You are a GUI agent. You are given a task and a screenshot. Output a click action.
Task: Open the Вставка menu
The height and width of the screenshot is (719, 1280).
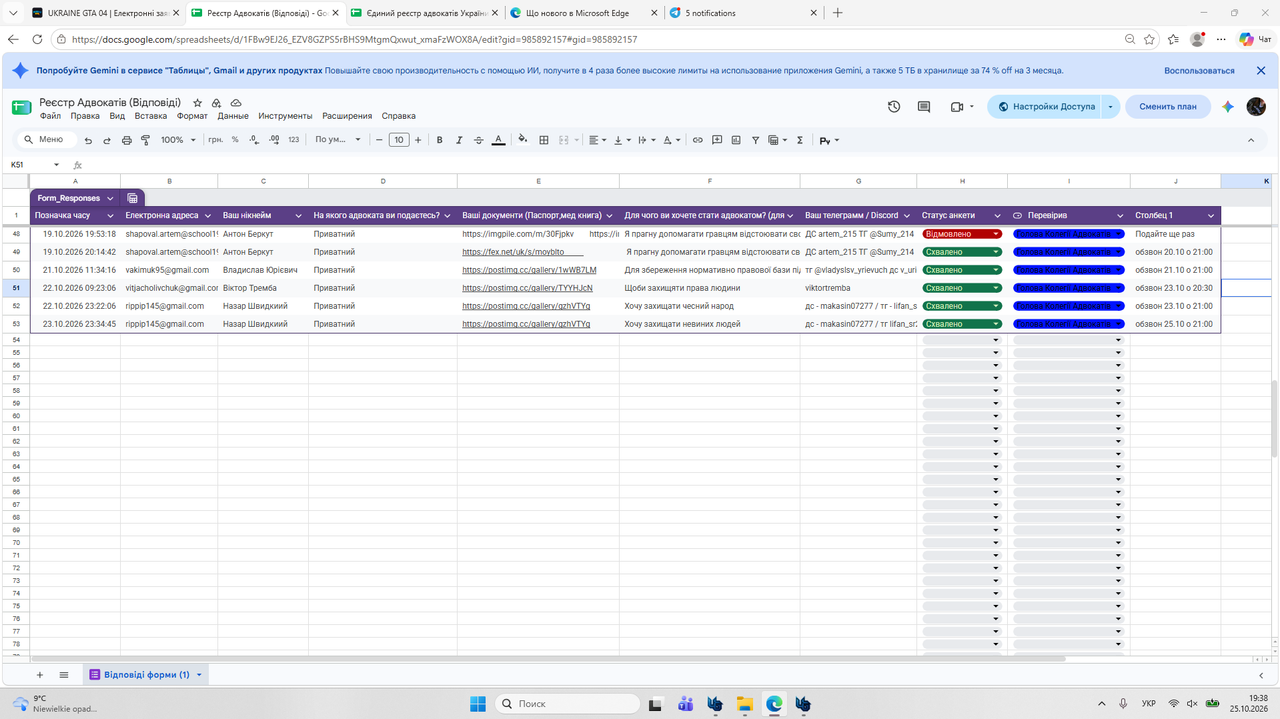pyautogui.click(x=151, y=116)
